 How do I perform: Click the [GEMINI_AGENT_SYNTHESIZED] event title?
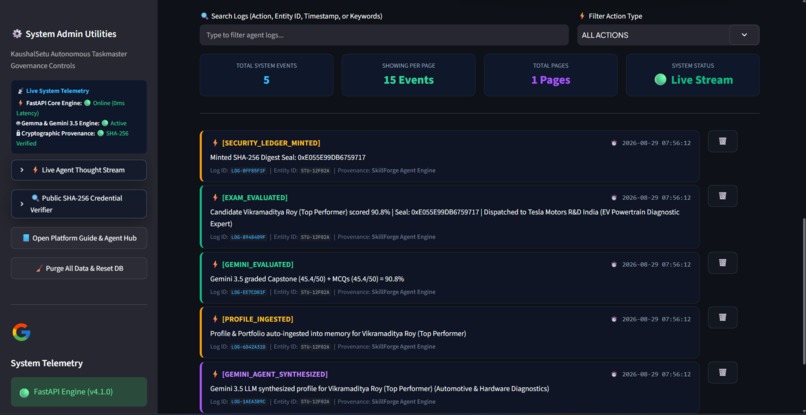274,374
